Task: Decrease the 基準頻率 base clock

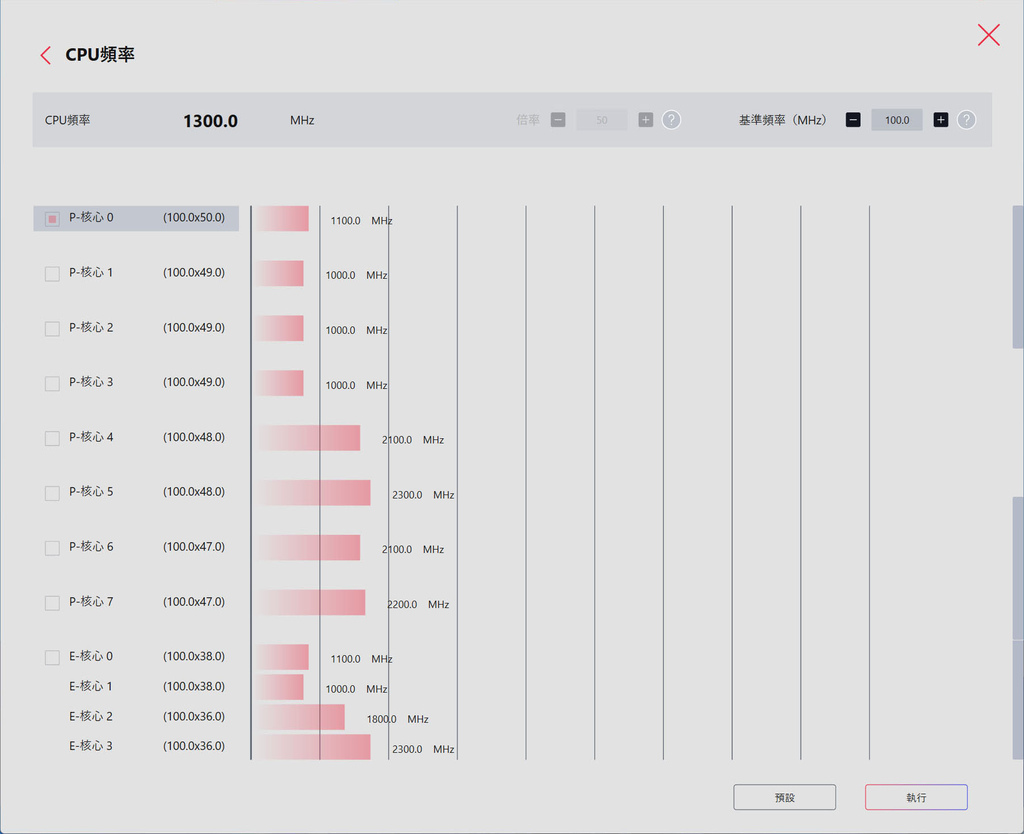Action: 853,120
